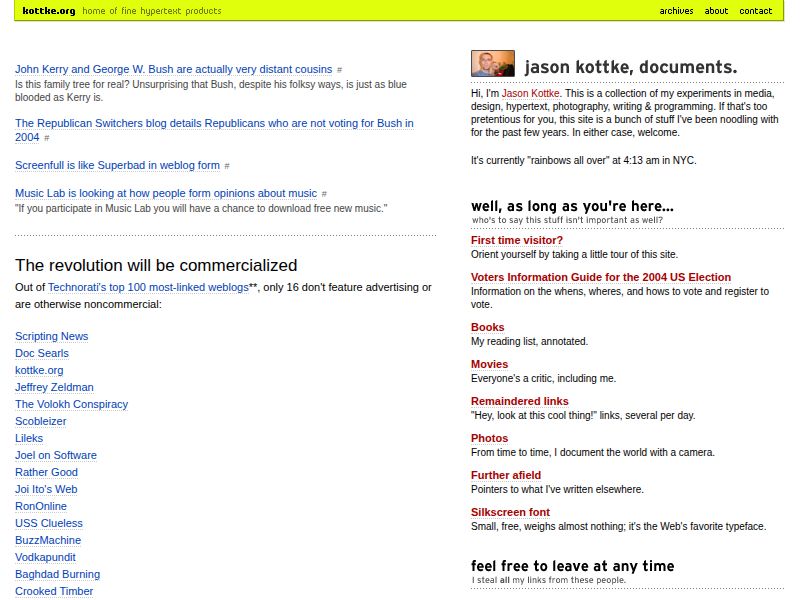Open The Volokh Conspiracy link
The image size is (800, 600).
click(x=71, y=404)
